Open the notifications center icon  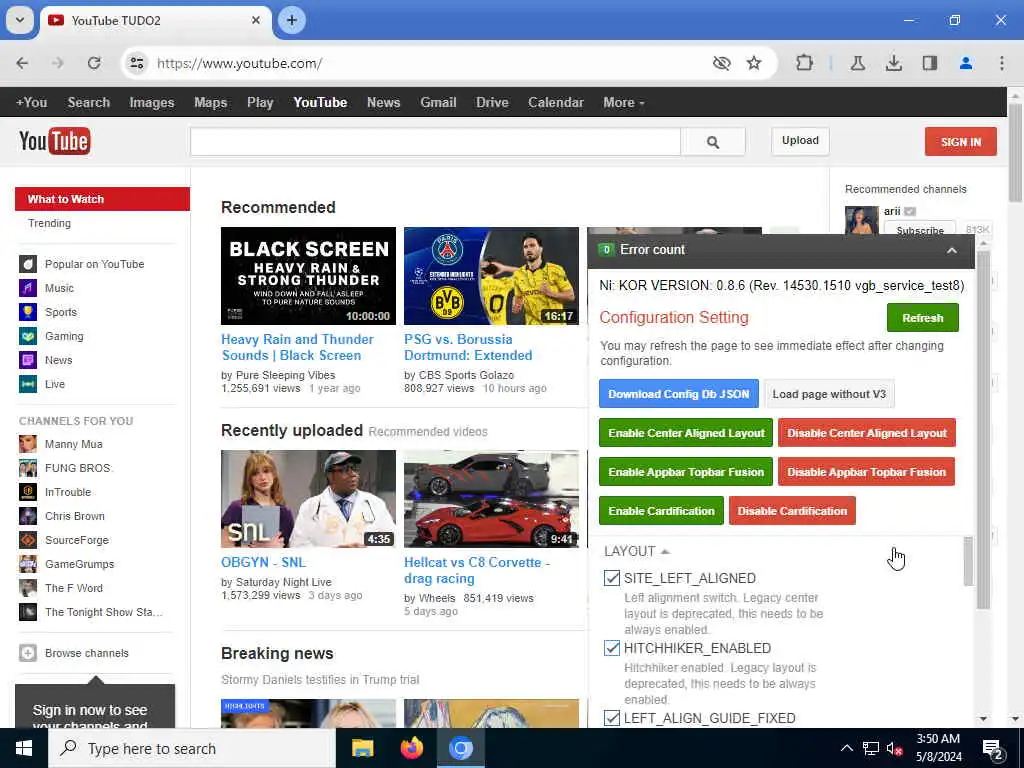(993, 749)
